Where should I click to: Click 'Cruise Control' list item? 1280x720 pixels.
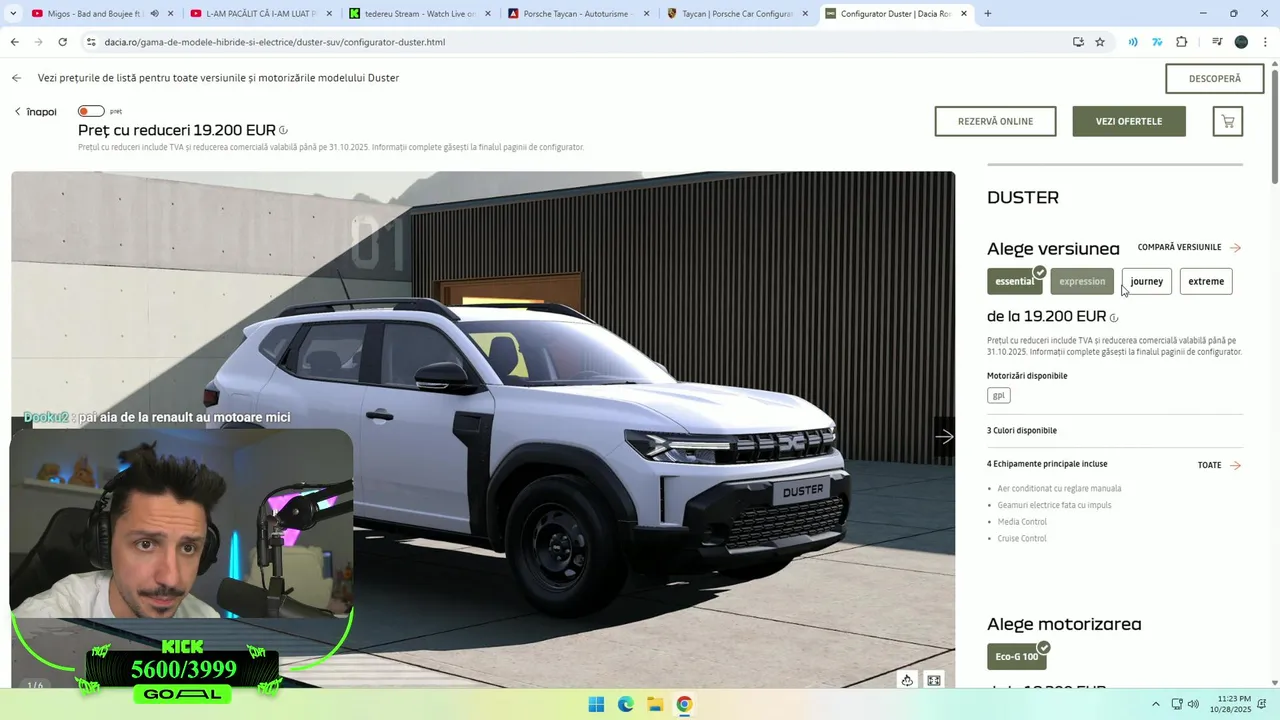(x=1022, y=539)
